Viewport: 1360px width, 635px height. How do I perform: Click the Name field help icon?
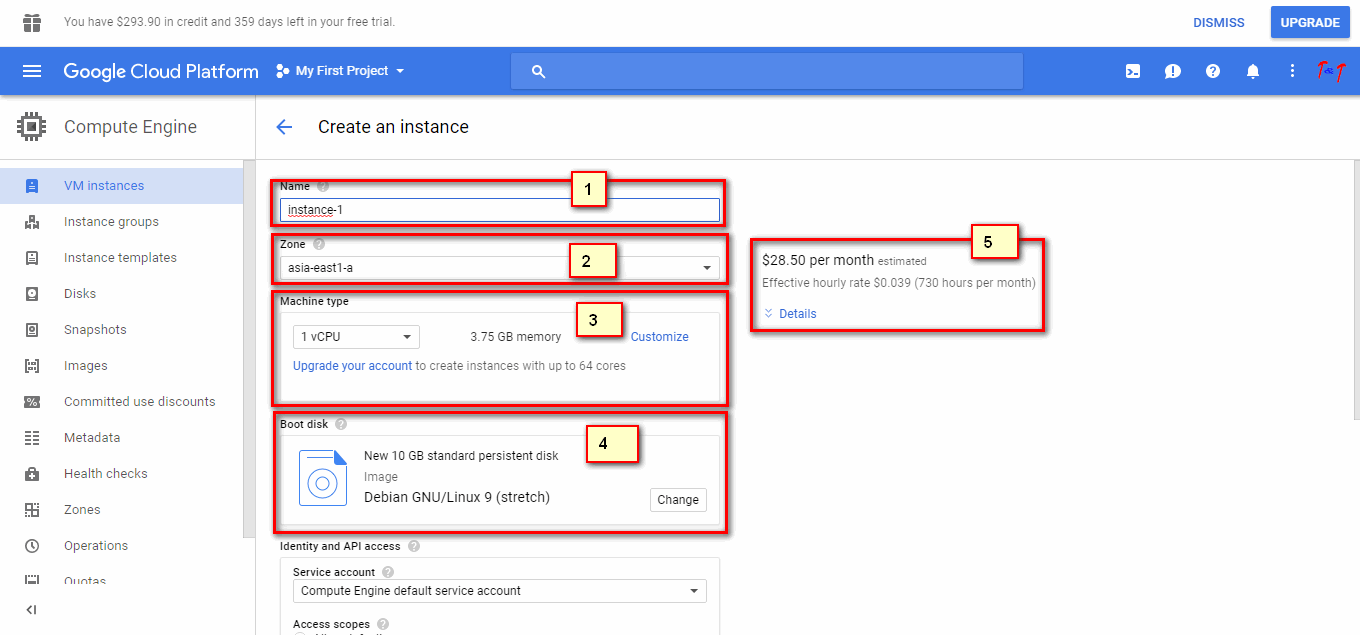click(323, 186)
